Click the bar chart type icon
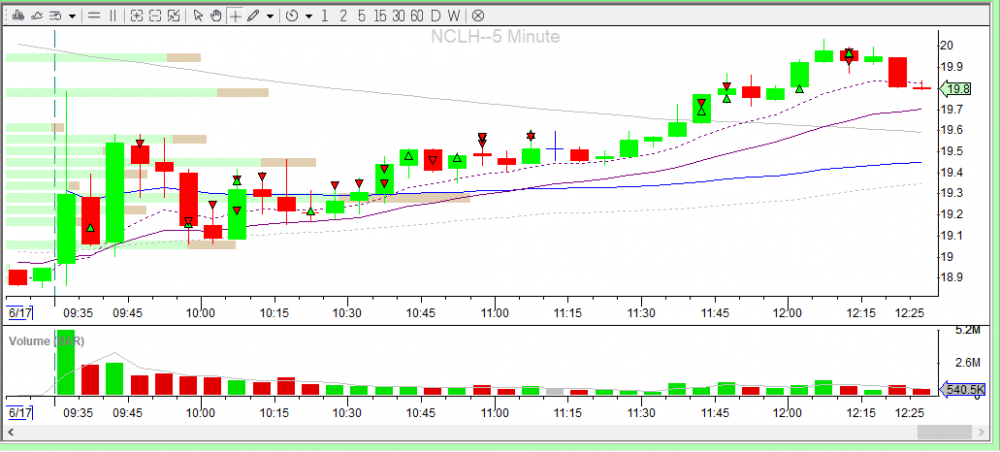 pyautogui.click(x=19, y=16)
